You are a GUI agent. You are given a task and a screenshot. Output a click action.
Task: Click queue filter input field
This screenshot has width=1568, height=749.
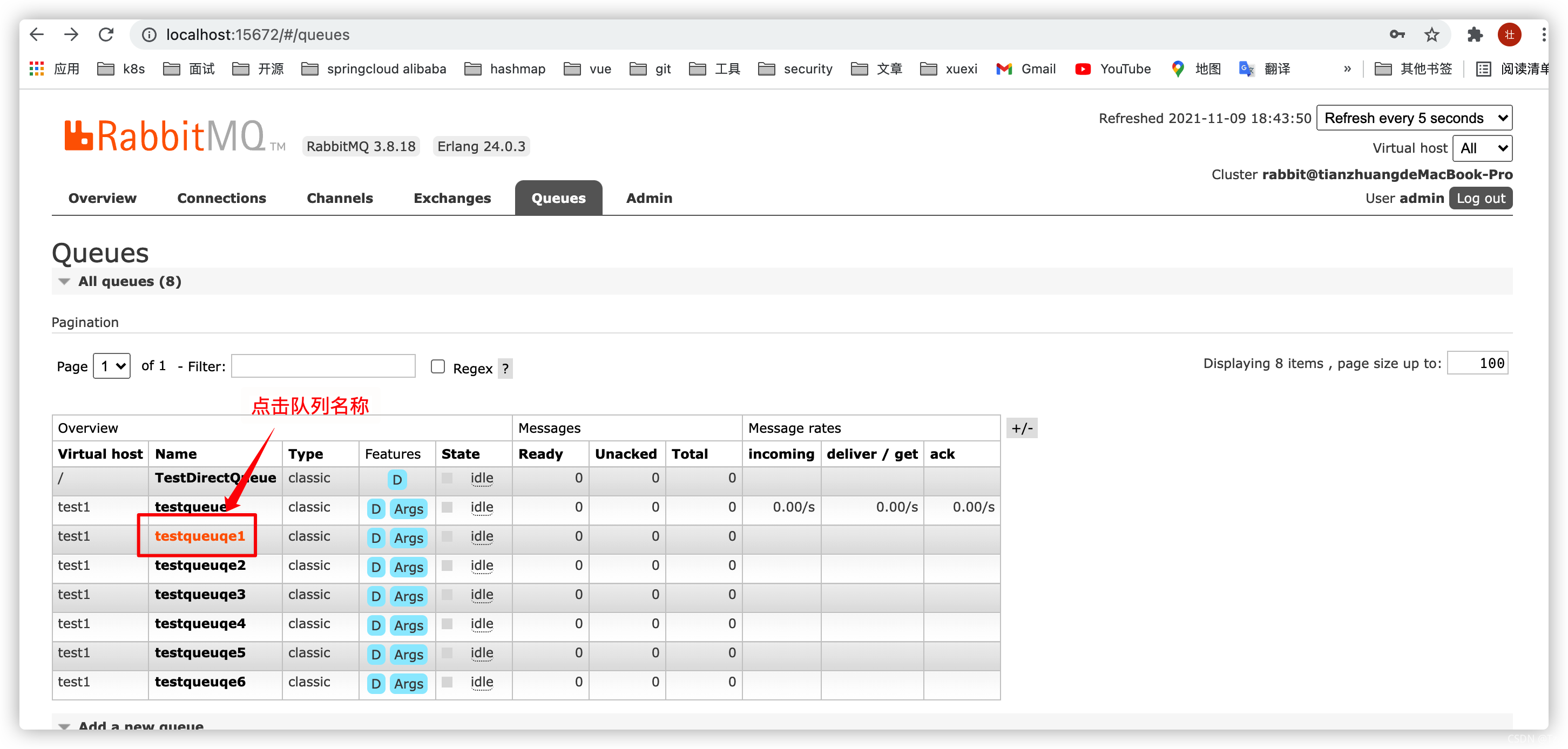325,367
